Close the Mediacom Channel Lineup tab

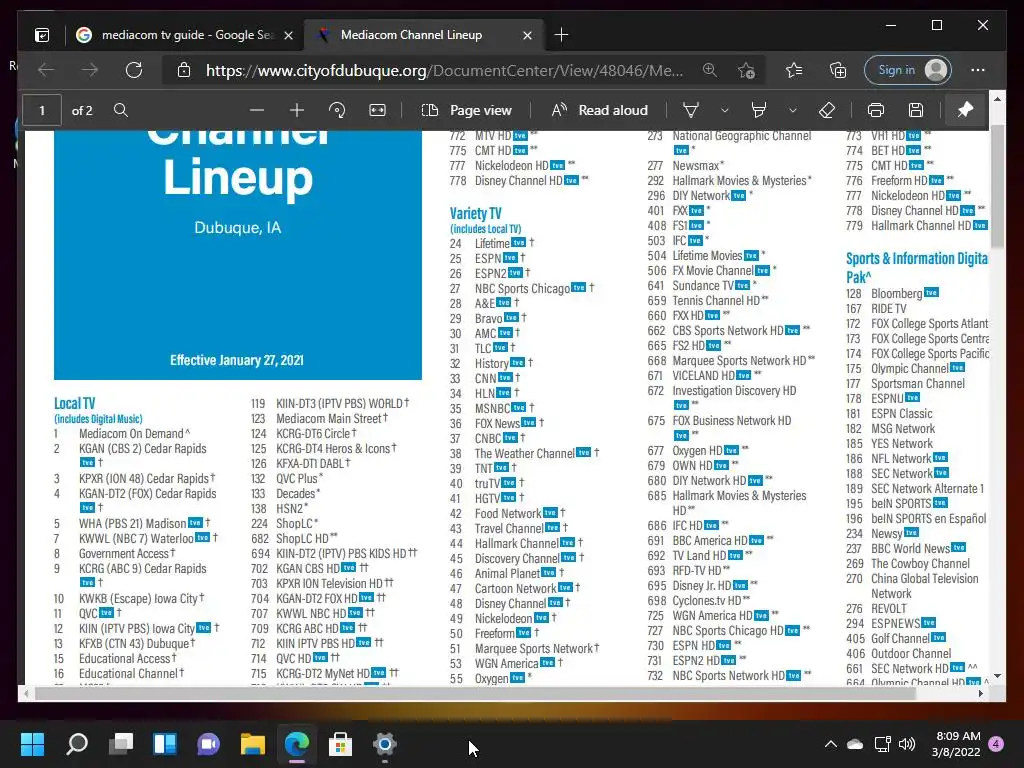[527, 35]
